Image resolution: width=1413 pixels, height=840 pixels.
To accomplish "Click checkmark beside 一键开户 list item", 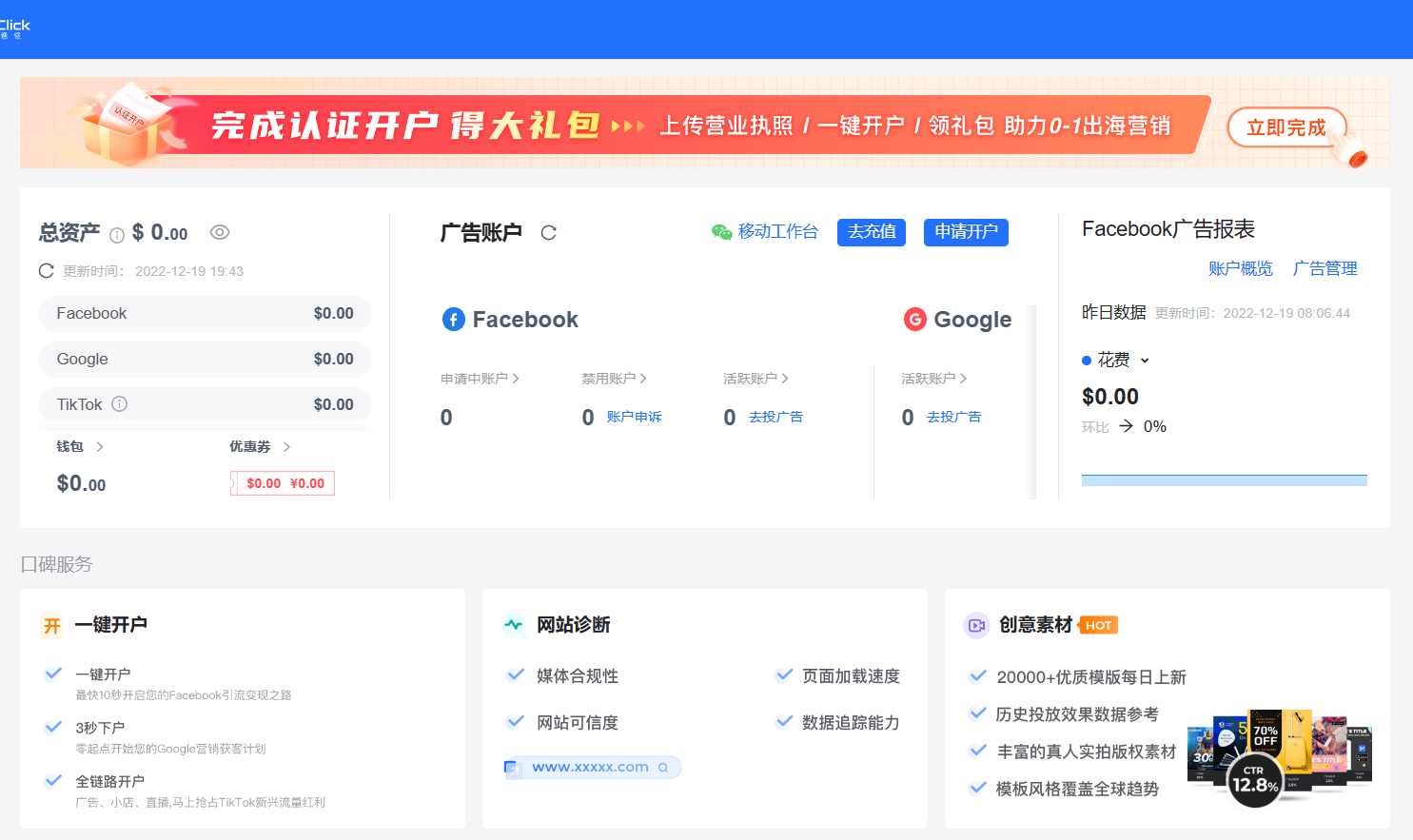I will tap(53, 674).
